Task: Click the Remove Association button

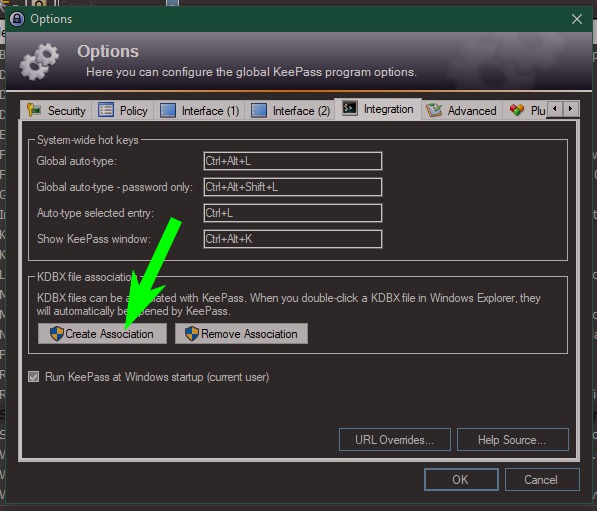Action: pos(241,334)
